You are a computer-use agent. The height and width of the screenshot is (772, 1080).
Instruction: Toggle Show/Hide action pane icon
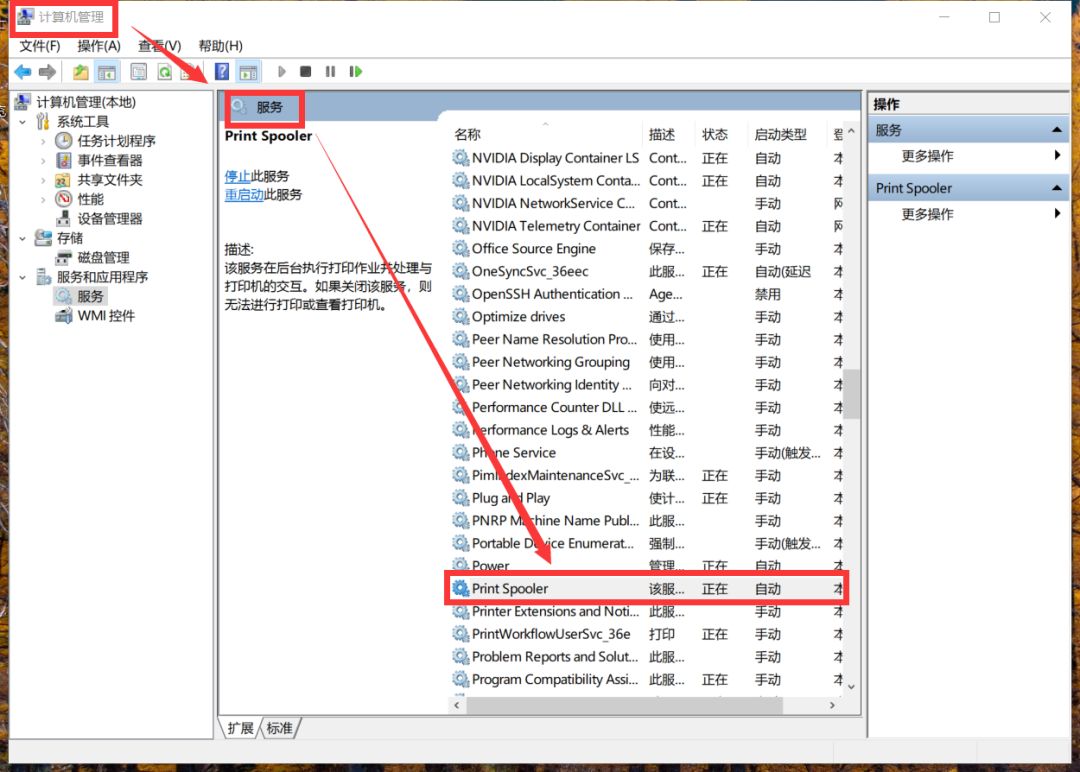click(x=248, y=72)
